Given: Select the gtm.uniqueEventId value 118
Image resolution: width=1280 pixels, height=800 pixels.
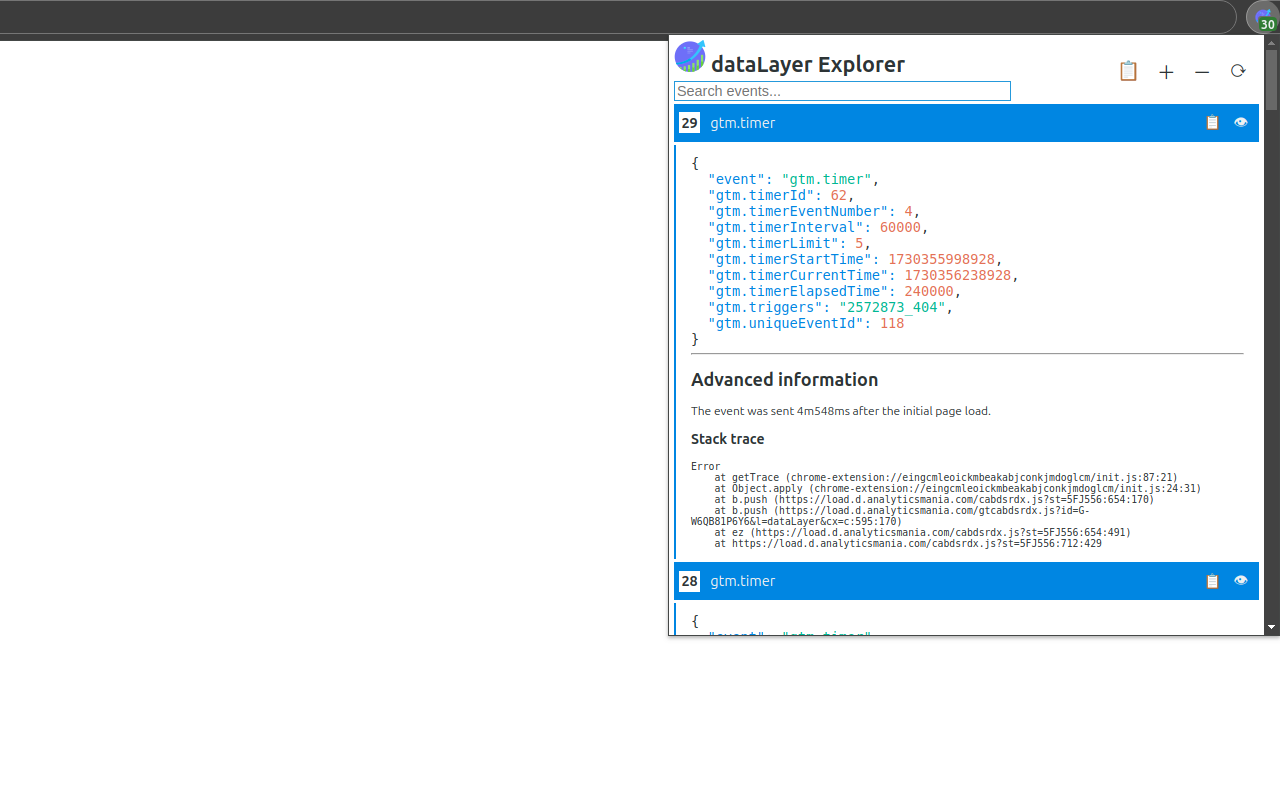Looking at the screenshot, I should point(892,323).
